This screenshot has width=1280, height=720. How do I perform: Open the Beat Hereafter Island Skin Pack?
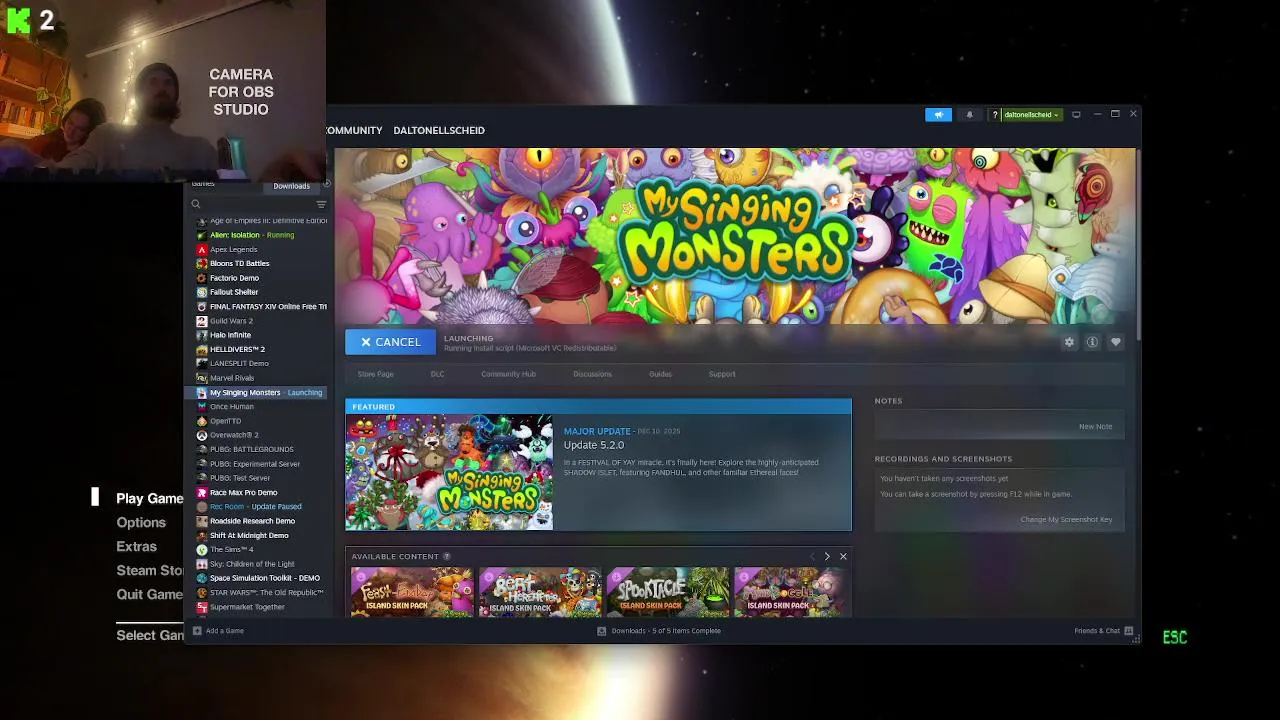[540, 592]
